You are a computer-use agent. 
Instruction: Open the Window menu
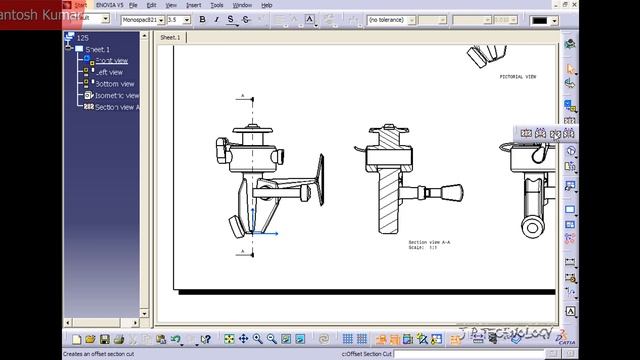[x=242, y=5]
